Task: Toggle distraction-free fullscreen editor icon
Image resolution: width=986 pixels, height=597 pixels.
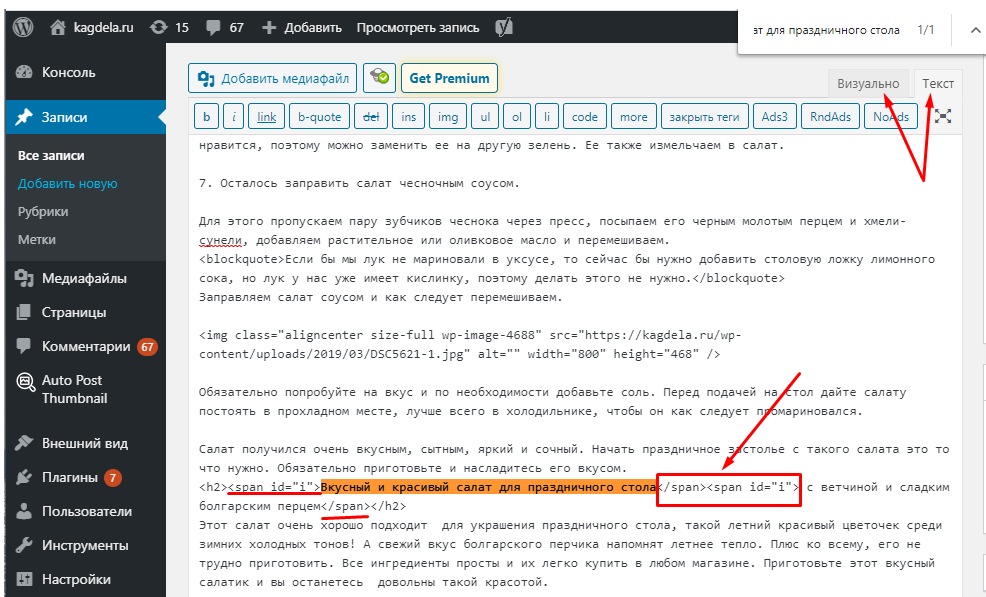Action: (x=942, y=116)
